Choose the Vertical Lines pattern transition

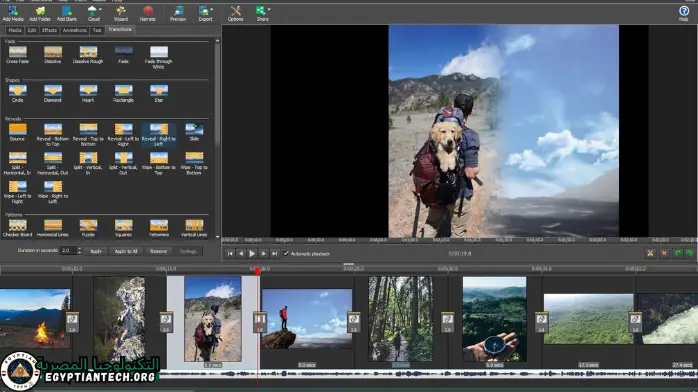click(x=194, y=228)
